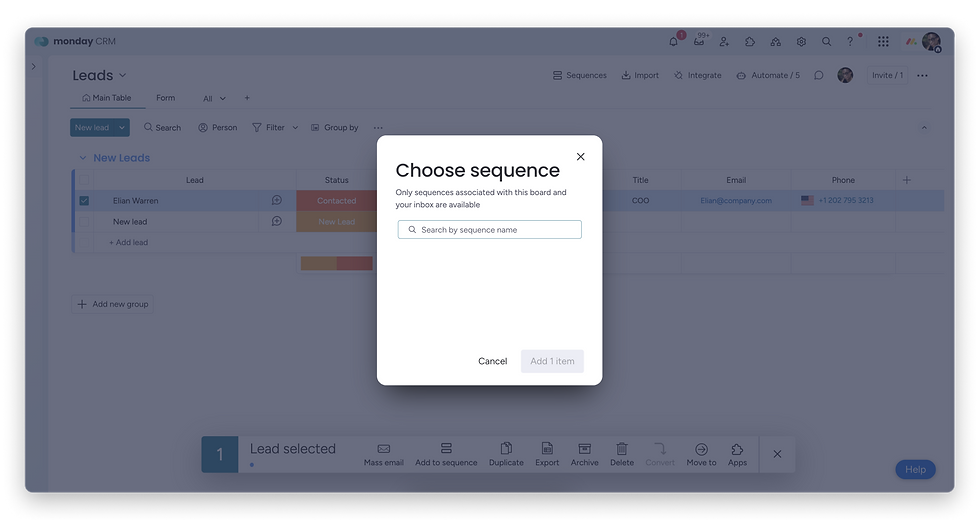Click Cancel in the sequence dialog
The width and height of the screenshot is (980, 520).
(x=492, y=361)
